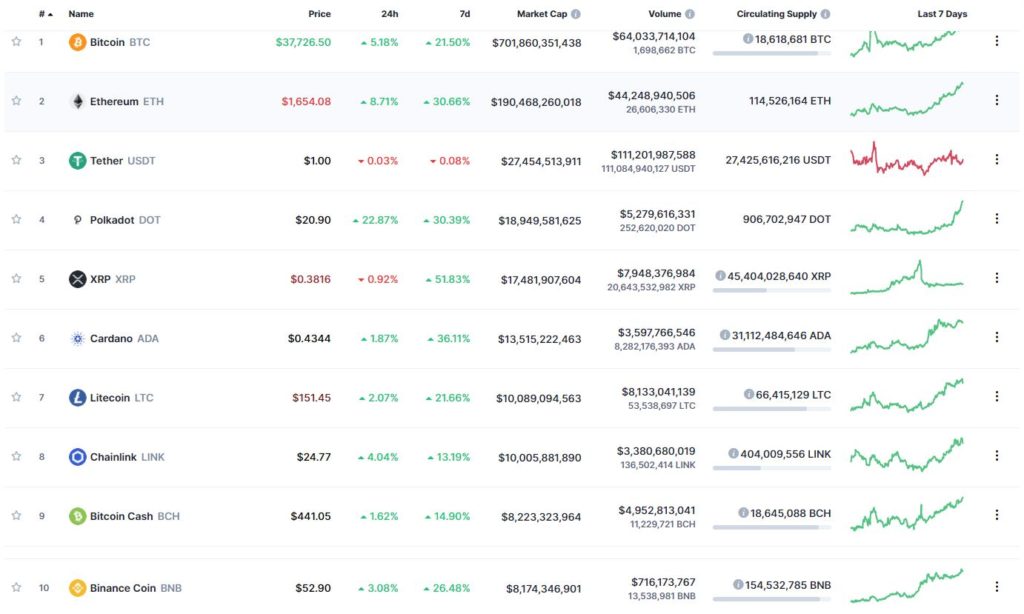Screen dimensions: 1024x614
Task: Click the Chainlink hexagon logo icon
Action: 78,457
